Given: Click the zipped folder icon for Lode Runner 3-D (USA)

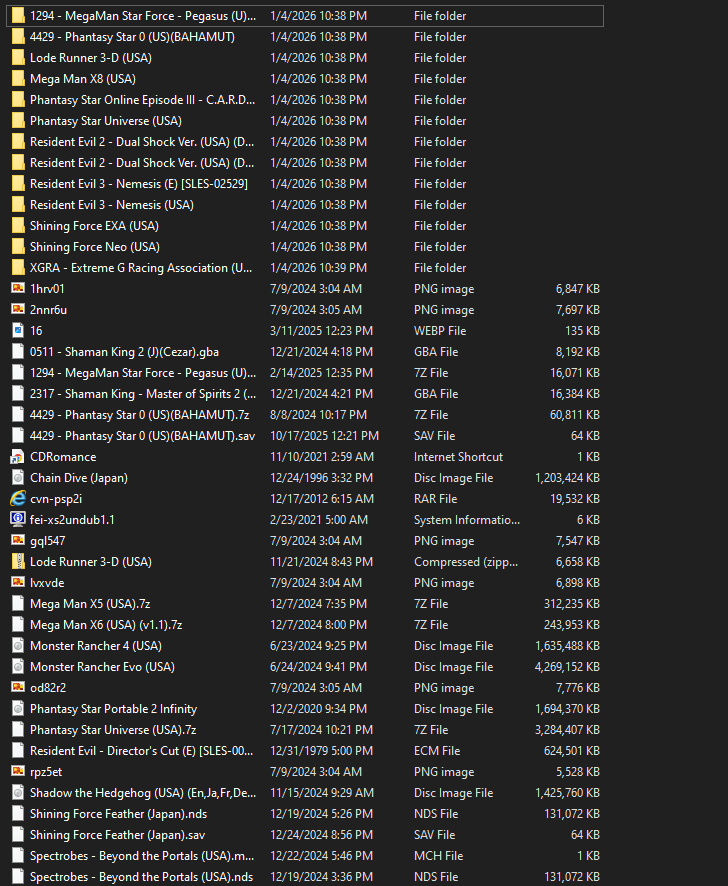Looking at the screenshot, I should tap(18, 562).
